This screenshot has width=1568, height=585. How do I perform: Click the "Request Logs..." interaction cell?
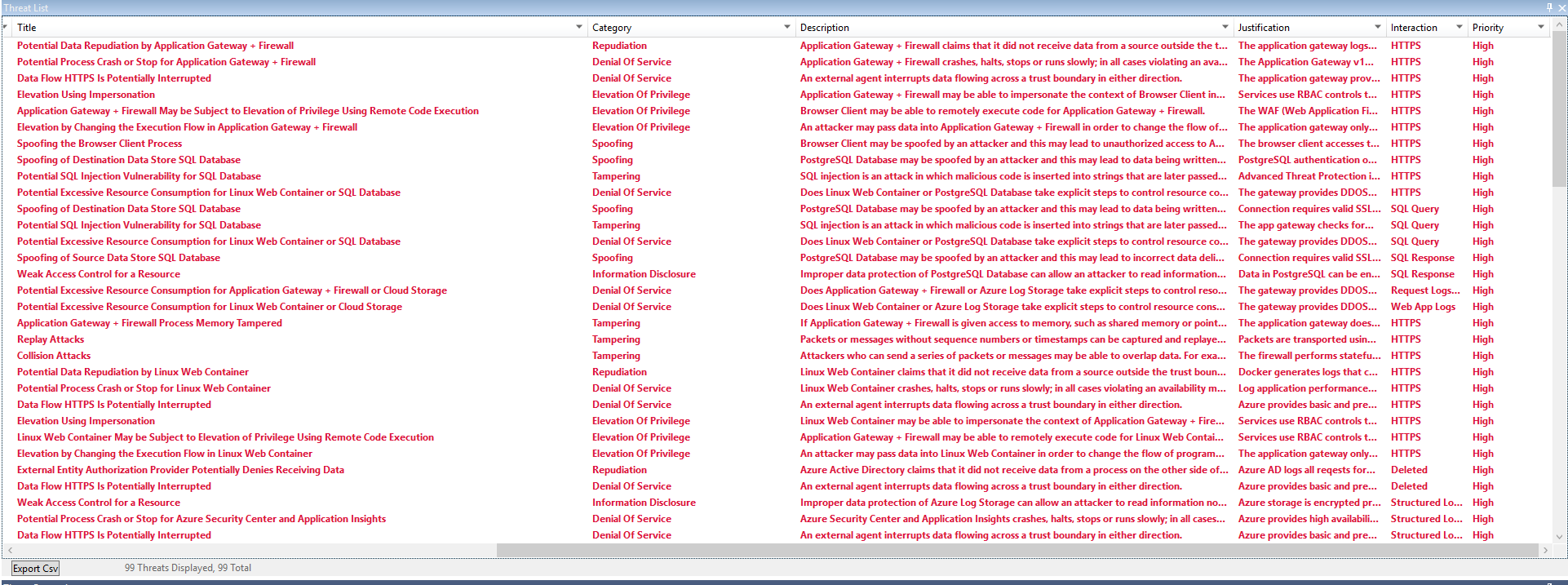point(1425,290)
